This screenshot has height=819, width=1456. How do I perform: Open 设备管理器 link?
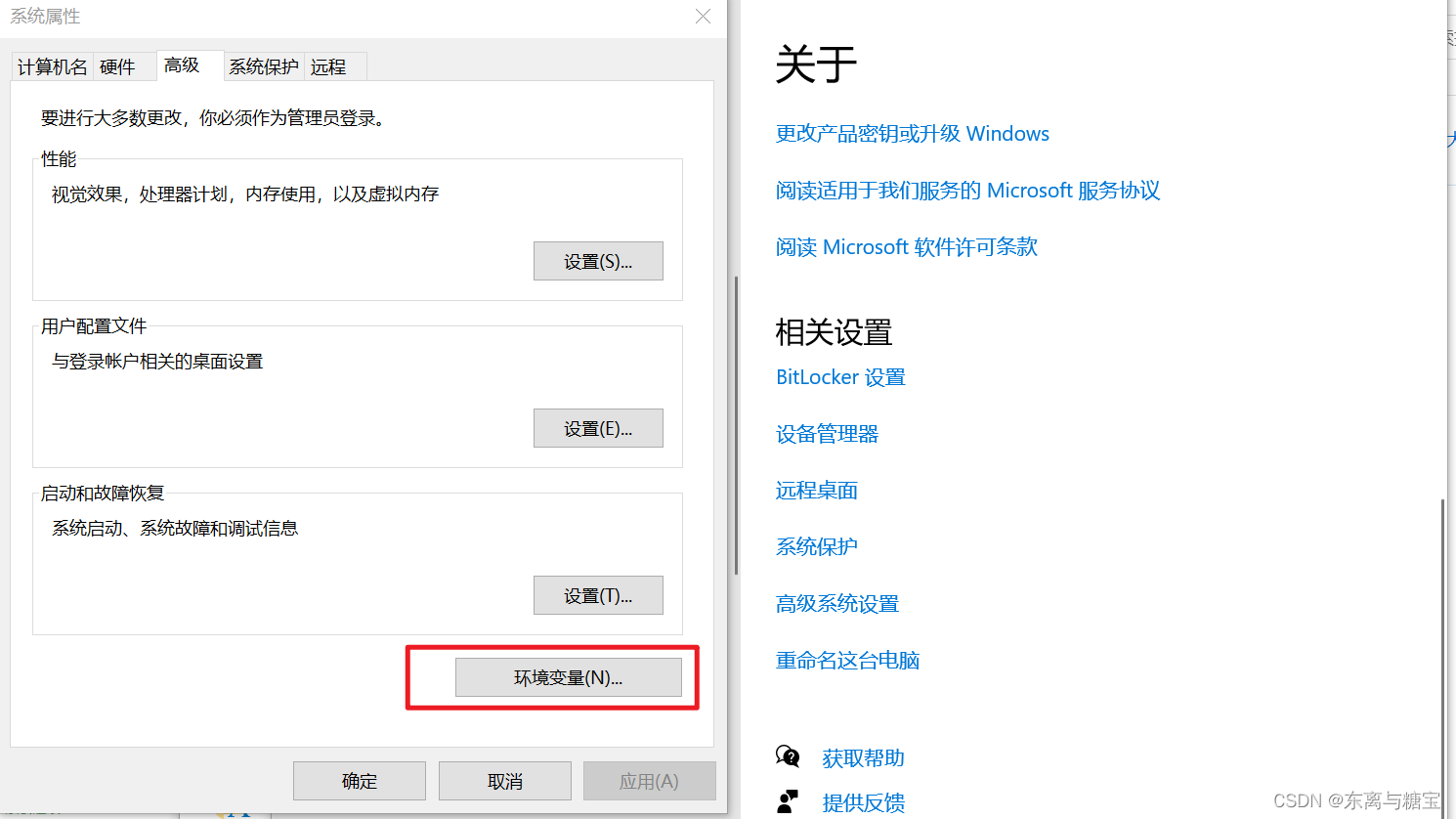click(x=828, y=434)
